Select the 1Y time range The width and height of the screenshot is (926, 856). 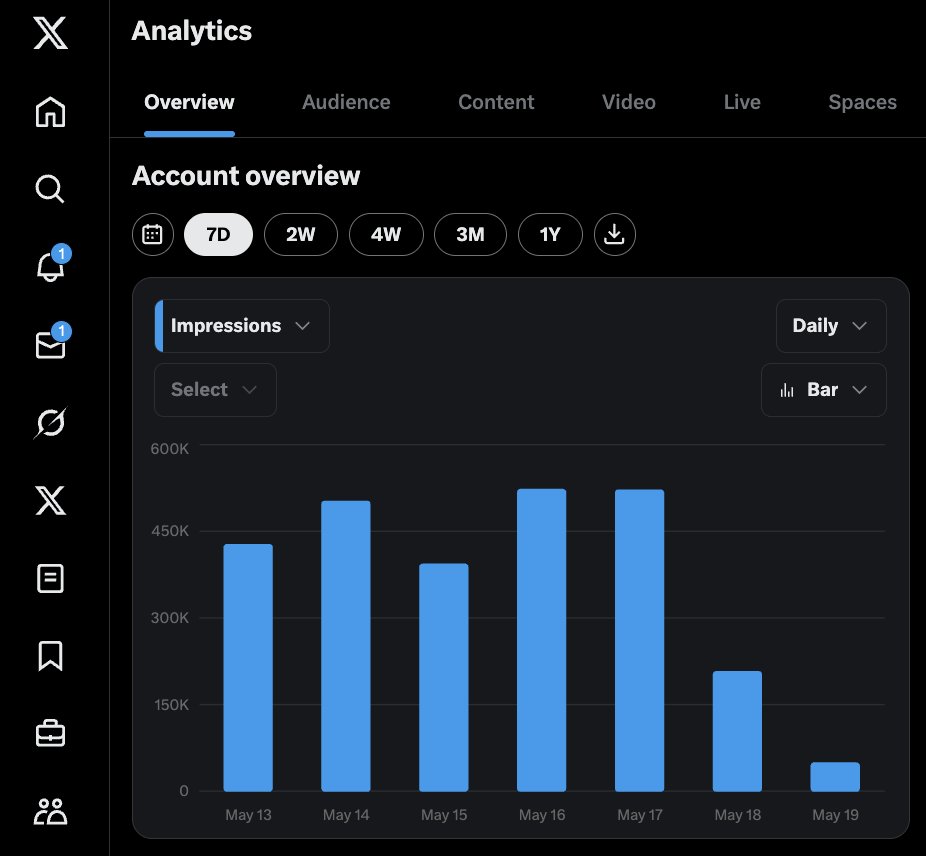[x=550, y=235]
